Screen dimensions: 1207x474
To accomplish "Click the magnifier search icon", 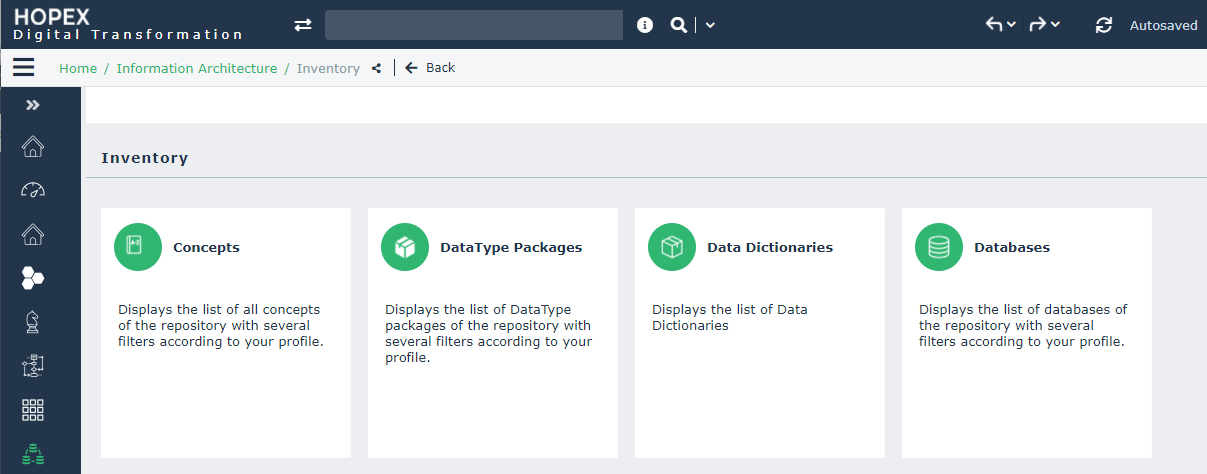I will tap(678, 25).
